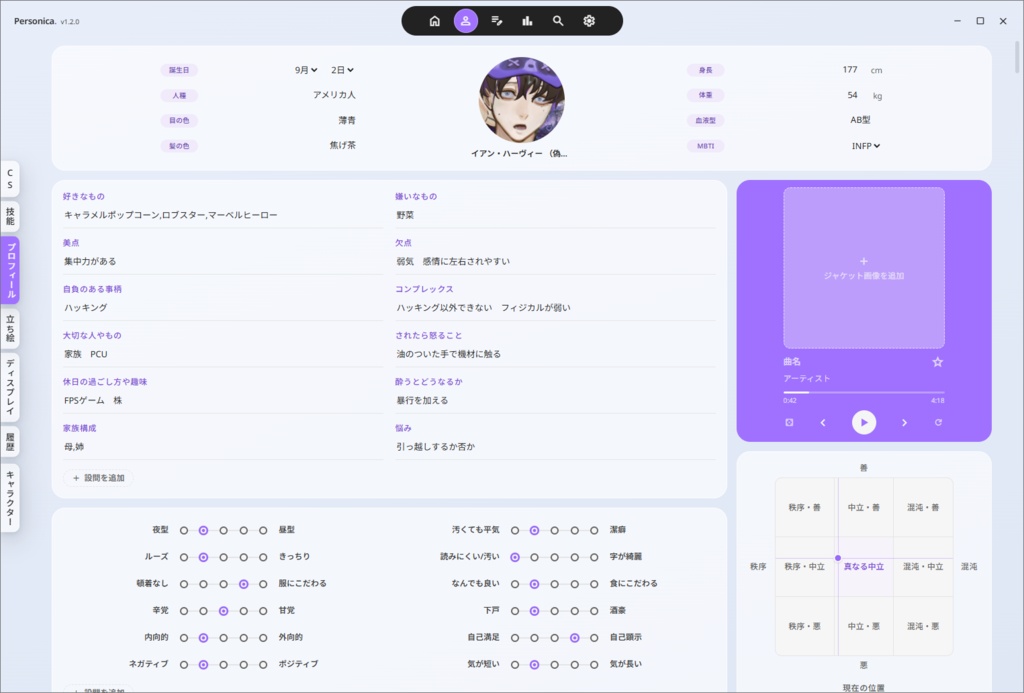
Task: Select the プロフィール side tab
Action: 10,270
